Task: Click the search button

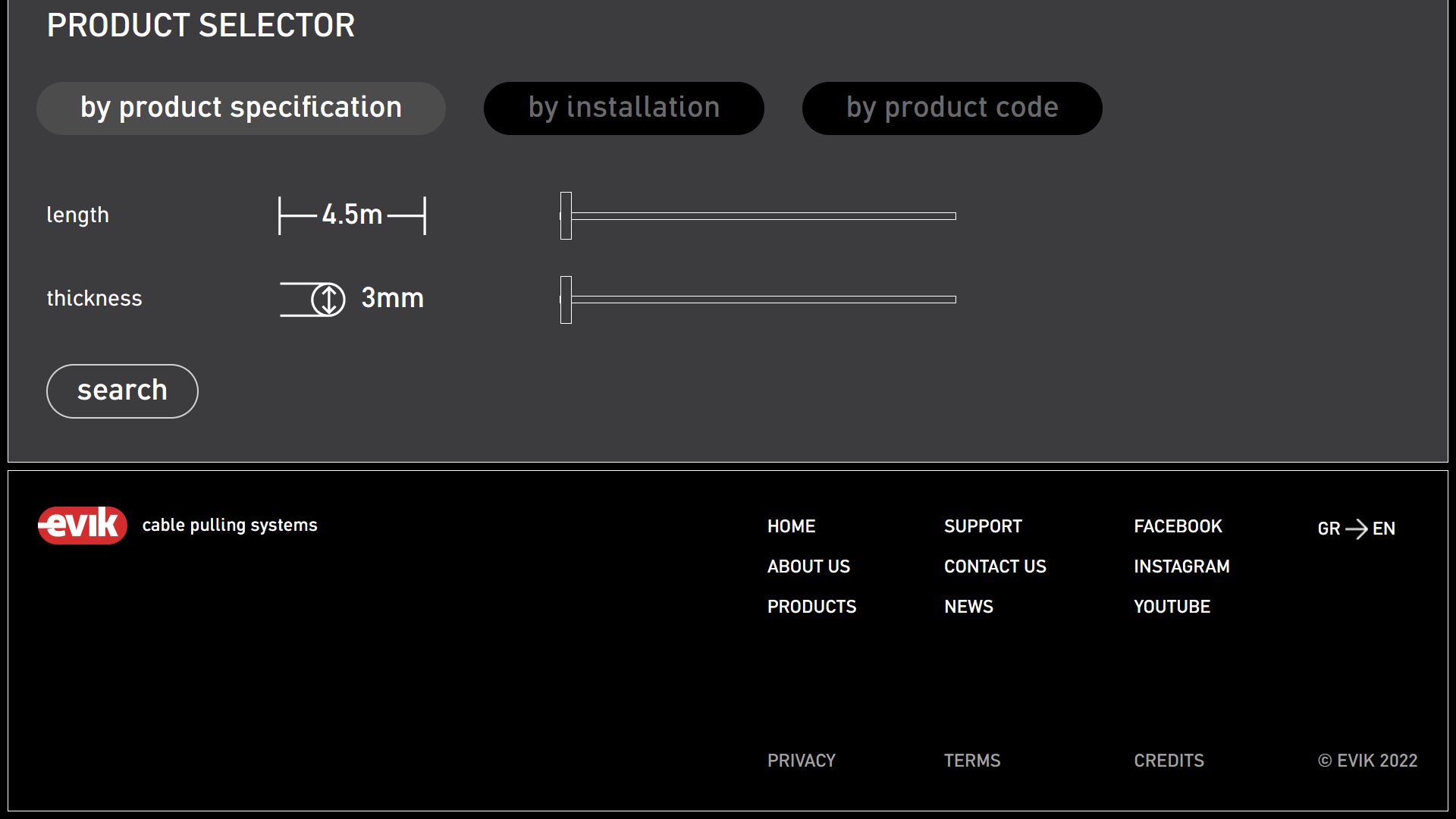Action: click(x=122, y=391)
